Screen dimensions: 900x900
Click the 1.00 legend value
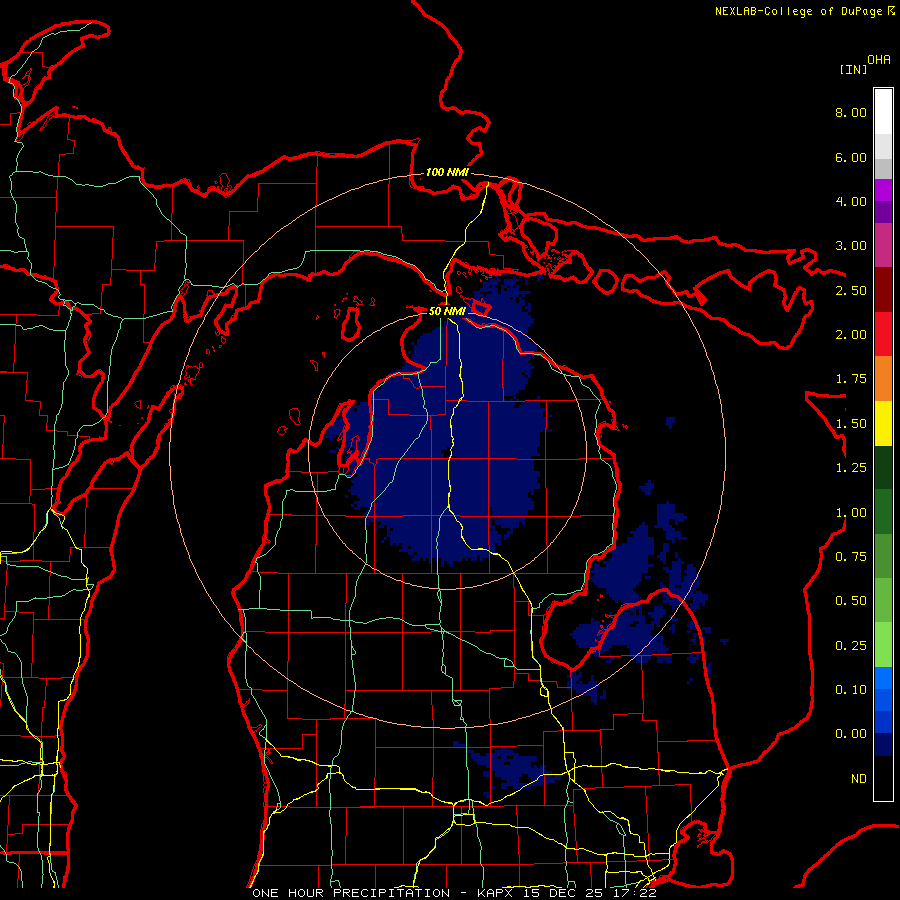coord(851,513)
